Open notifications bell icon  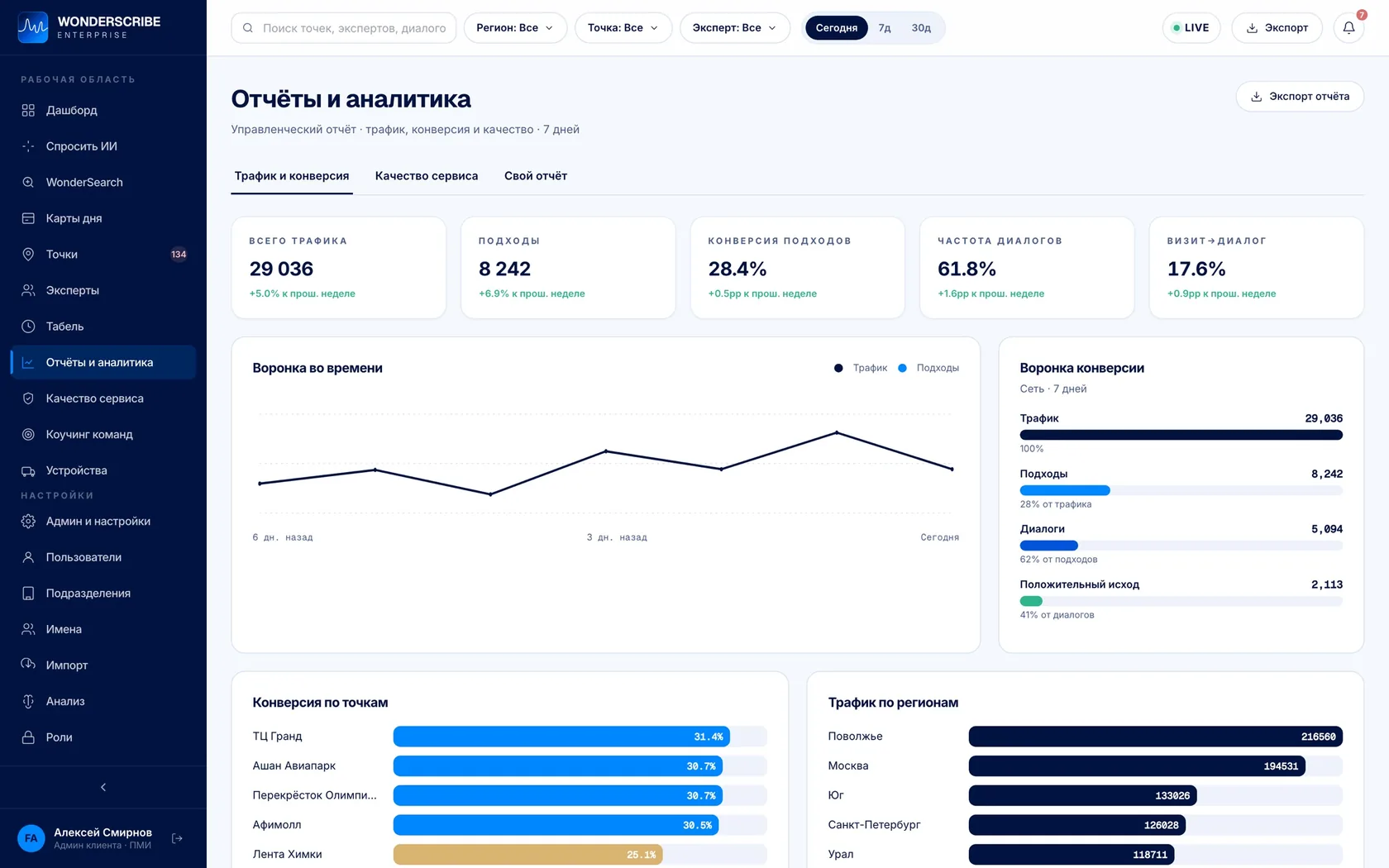(x=1348, y=27)
